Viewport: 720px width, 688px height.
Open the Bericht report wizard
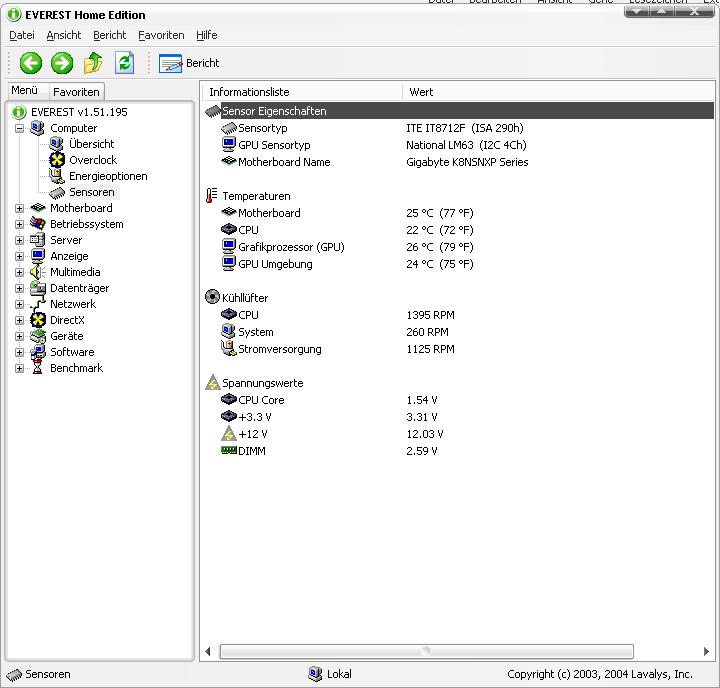189,63
